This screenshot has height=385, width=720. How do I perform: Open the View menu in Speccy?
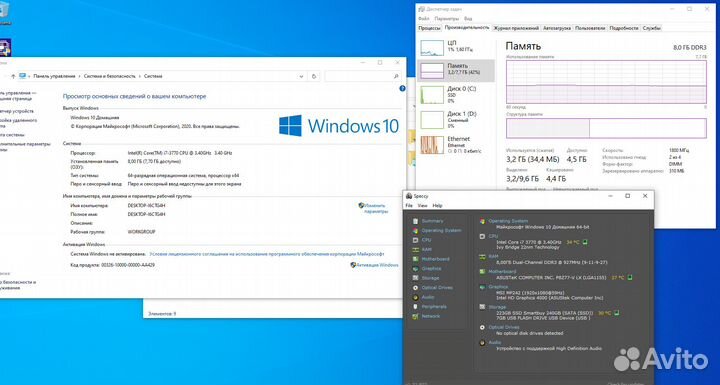[x=422, y=206]
